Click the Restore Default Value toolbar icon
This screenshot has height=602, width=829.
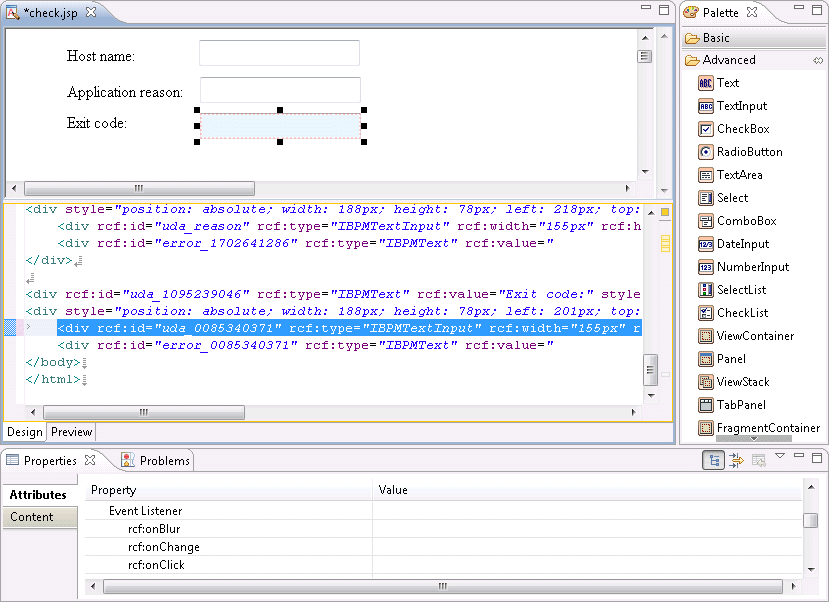tap(759, 460)
